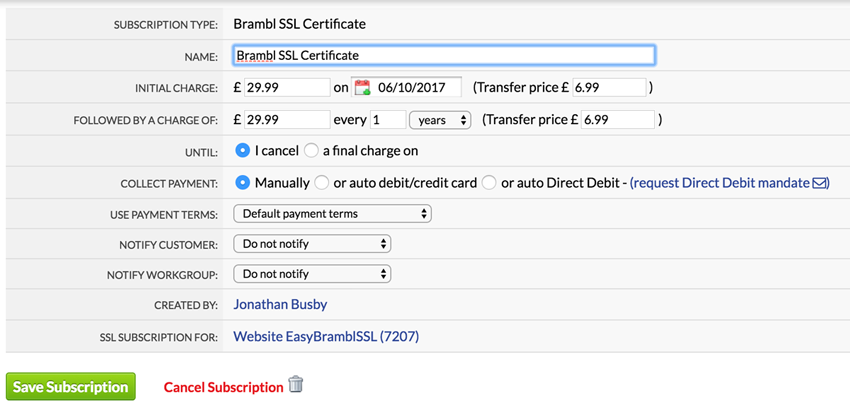Click the 'NAME:' label
The width and height of the screenshot is (850, 404).
[x=203, y=57]
